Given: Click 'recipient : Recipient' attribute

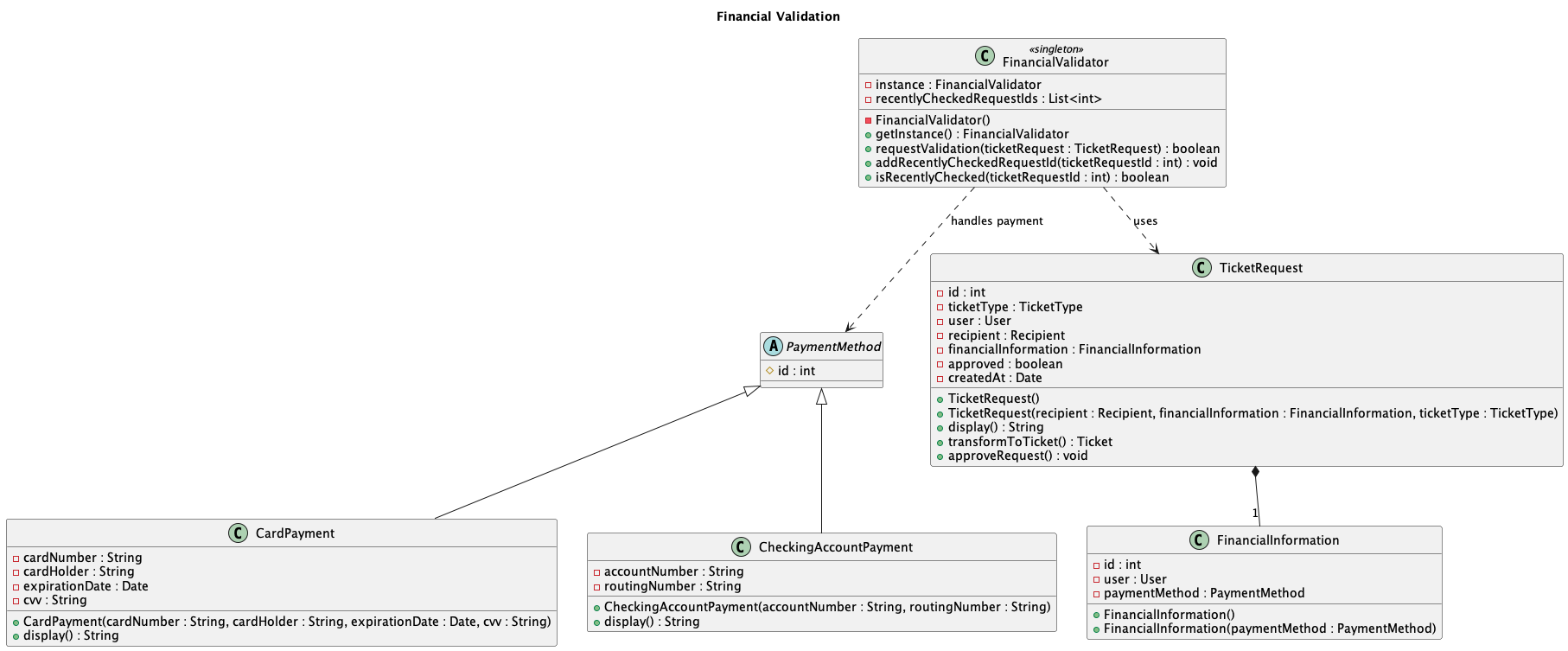Looking at the screenshot, I should (1006, 335).
